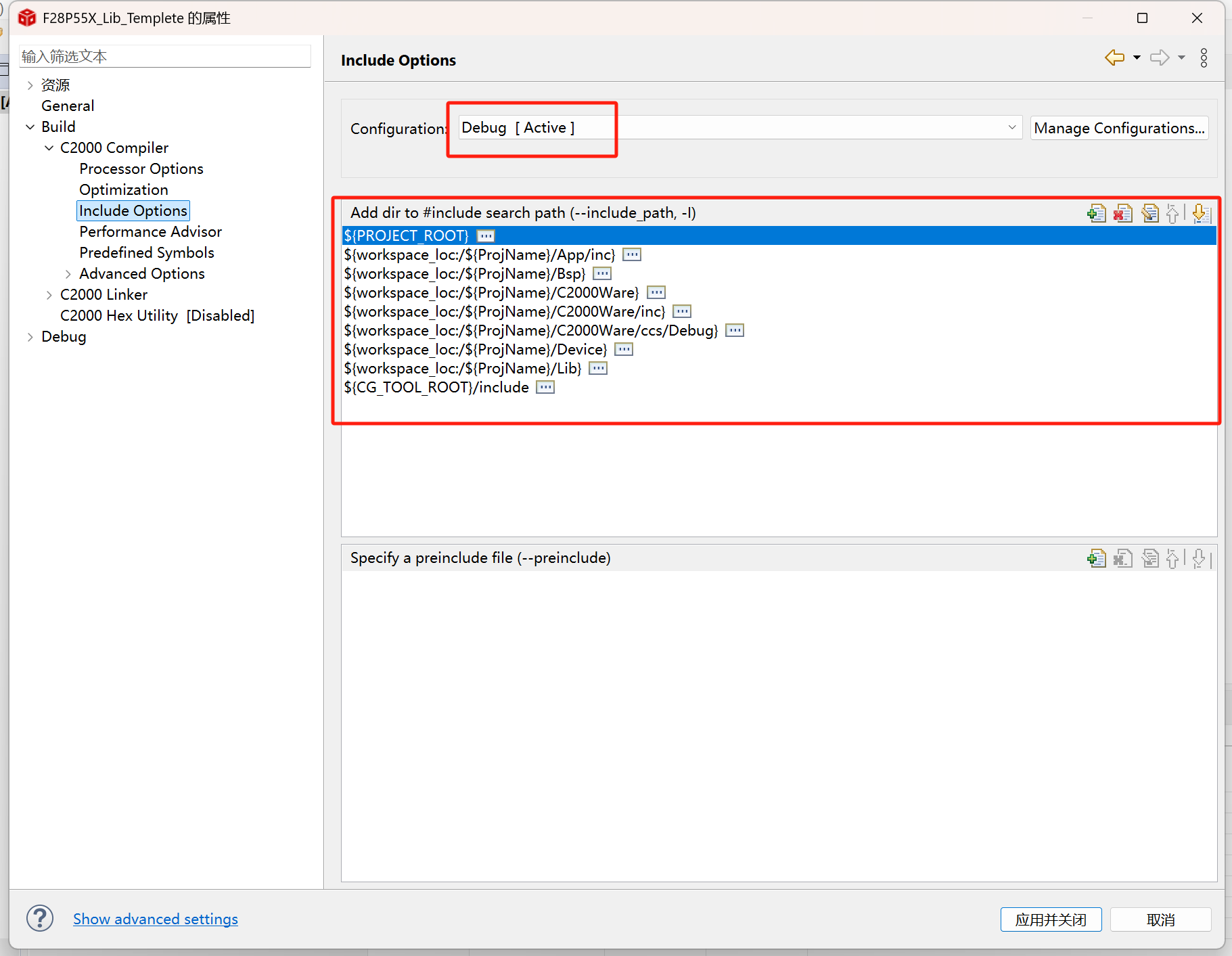Expand the C2000 Linker node
The height and width of the screenshot is (956, 1232).
(x=49, y=295)
